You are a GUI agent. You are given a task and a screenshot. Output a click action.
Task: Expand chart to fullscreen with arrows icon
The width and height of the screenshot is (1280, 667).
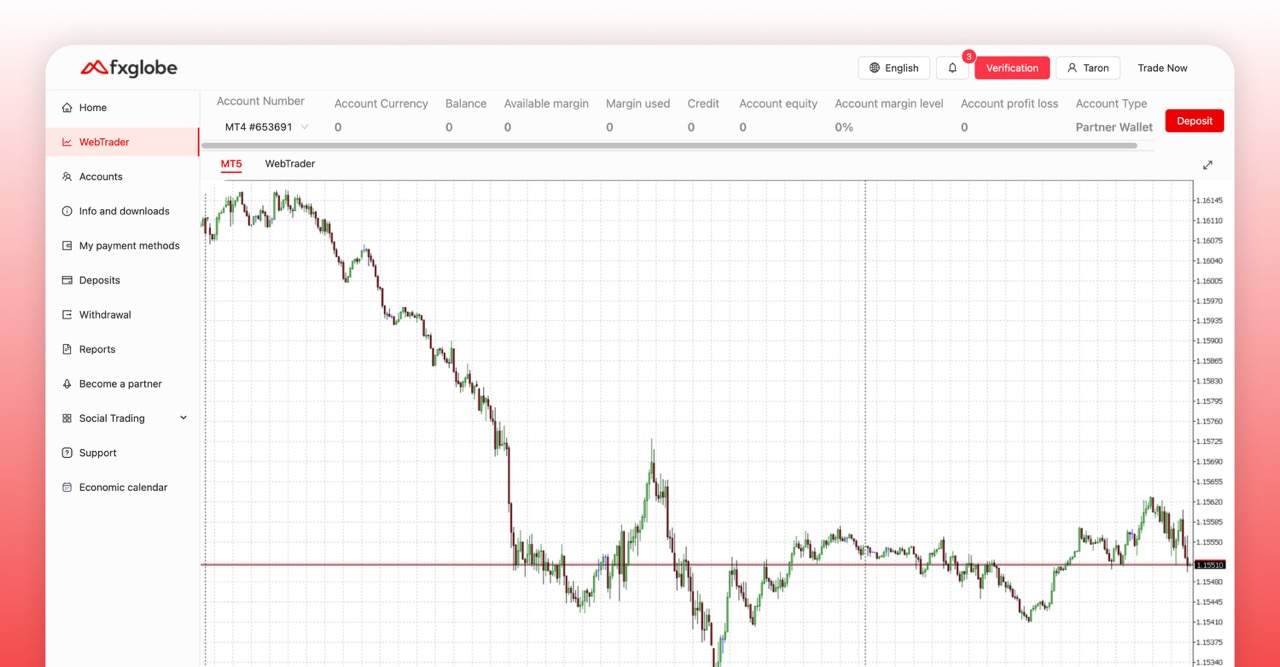click(1207, 165)
